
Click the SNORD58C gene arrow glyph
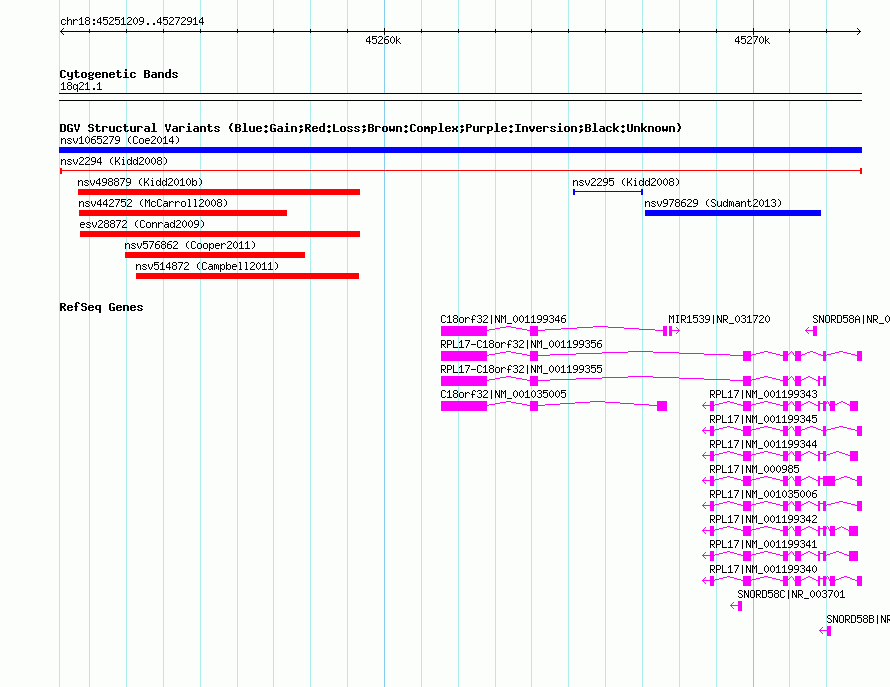point(736,606)
